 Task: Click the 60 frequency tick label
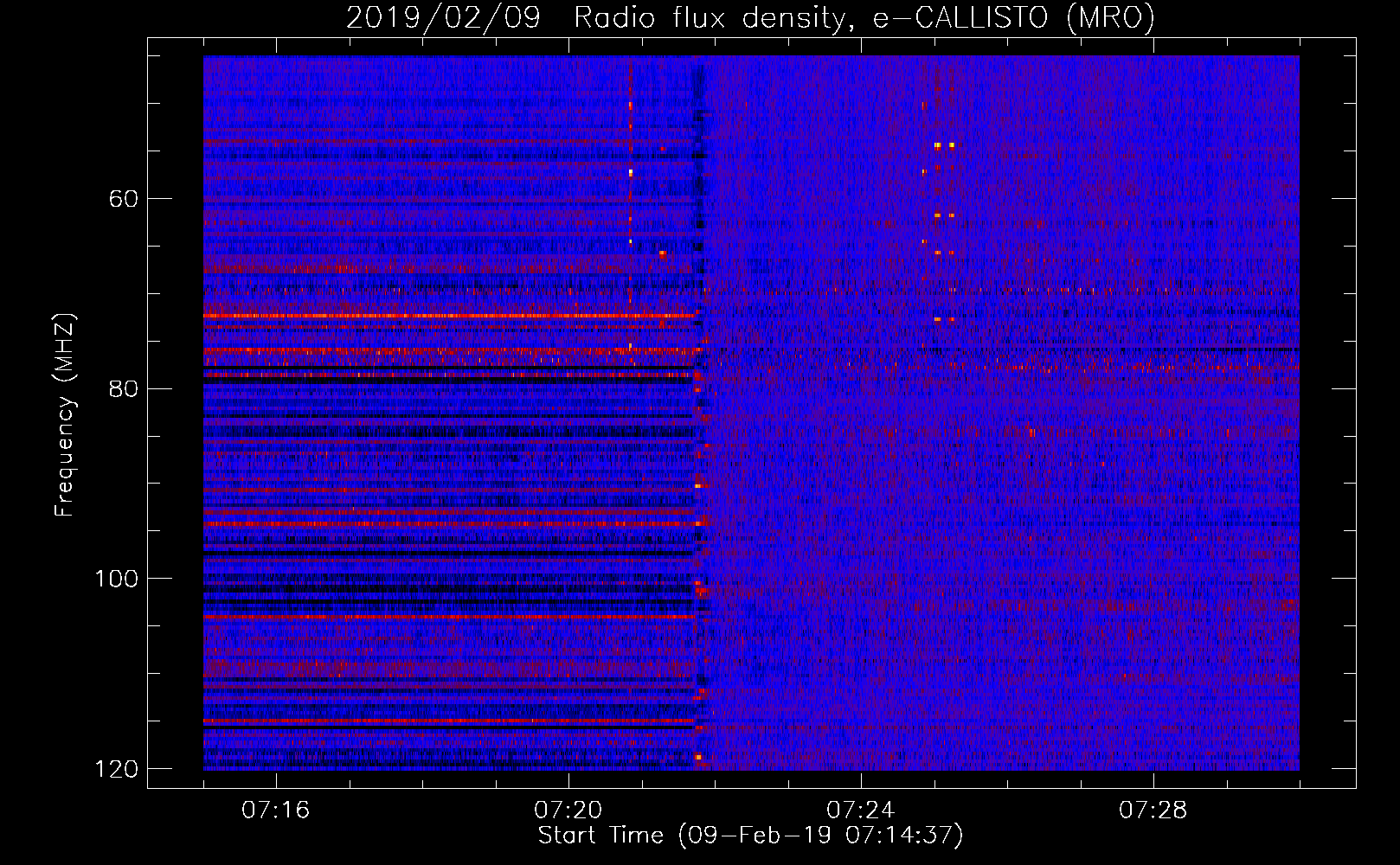click(x=124, y=199)
